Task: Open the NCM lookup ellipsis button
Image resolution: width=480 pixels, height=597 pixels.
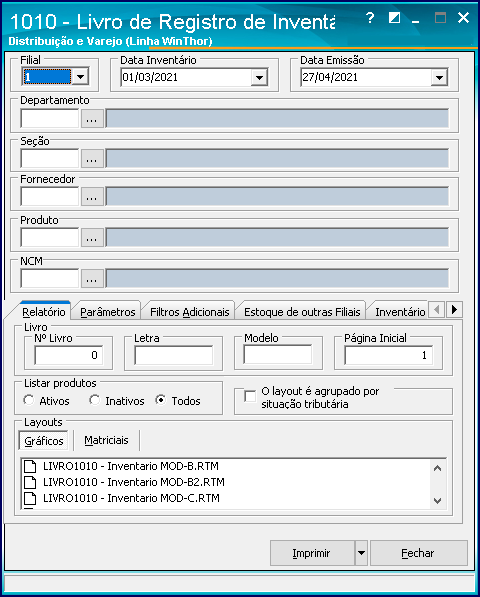Action: coord(92,279)
